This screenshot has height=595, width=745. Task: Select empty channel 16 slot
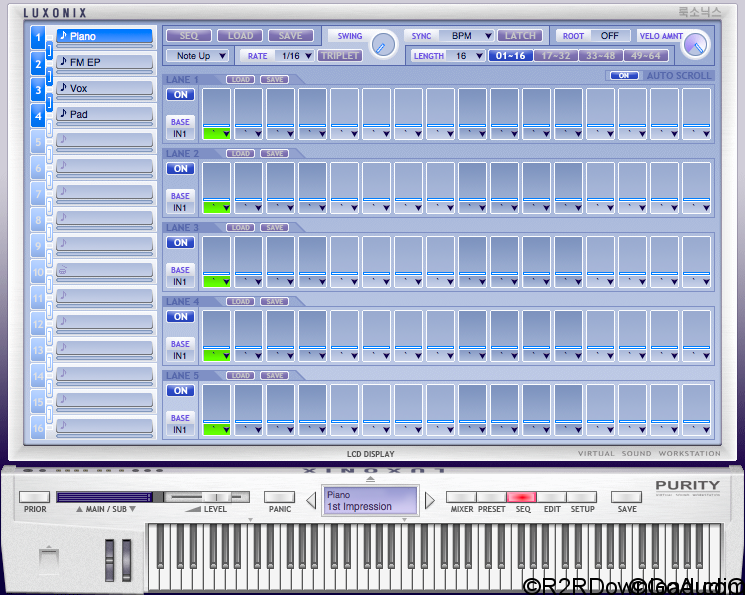[x=105, y=427]
